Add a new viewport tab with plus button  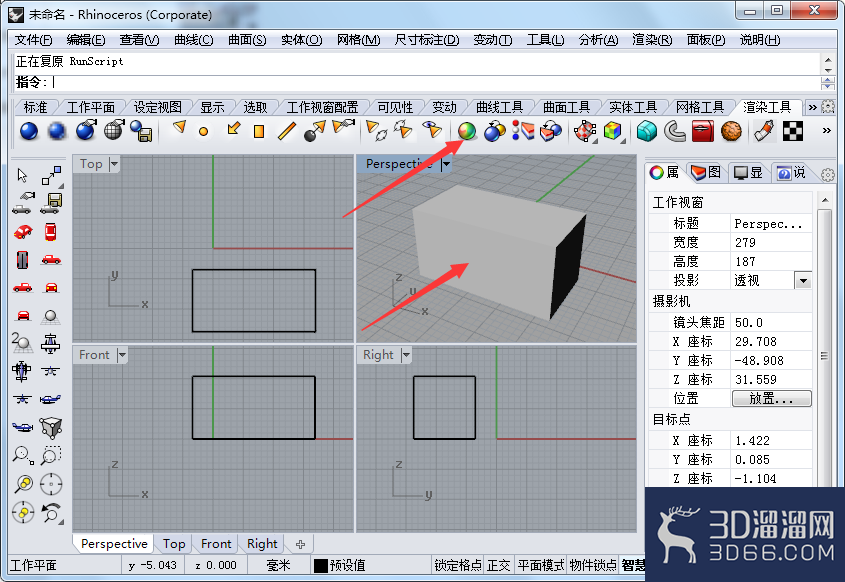pyautogui.click(x=300, y=544)
